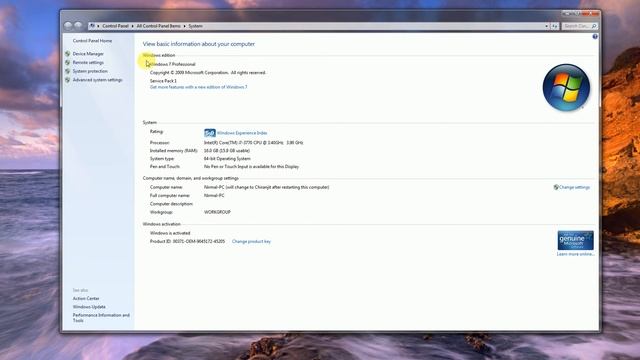Click the Change product key link
Viewport: 640px width, 360px height.
(251, 242)
